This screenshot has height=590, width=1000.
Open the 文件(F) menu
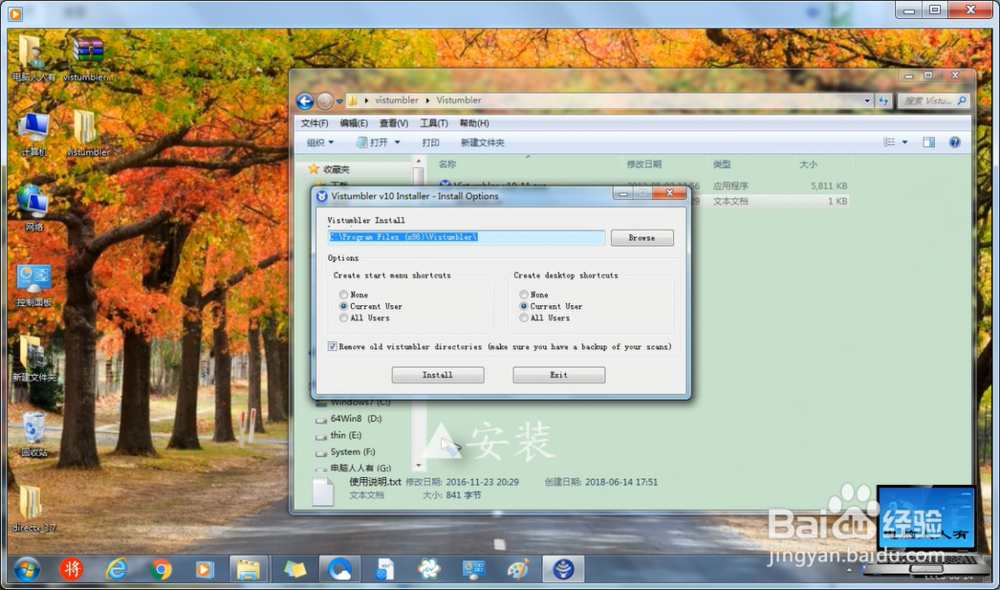pos(314,123)
